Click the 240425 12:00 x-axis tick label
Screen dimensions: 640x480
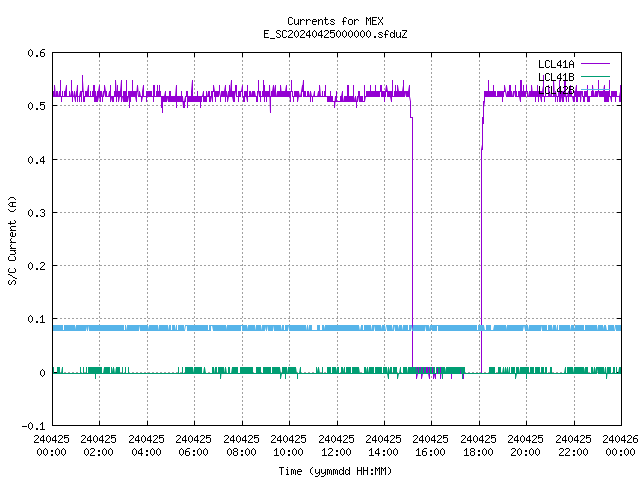[x=336, y=445]
